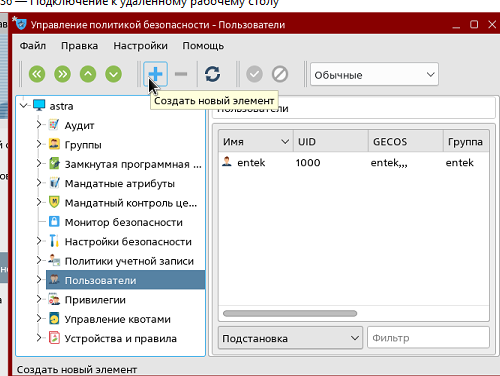Click Политики учетной записи icon
Image resolution: width=500 pixels, height=376 pixels.
click(54, 260)
